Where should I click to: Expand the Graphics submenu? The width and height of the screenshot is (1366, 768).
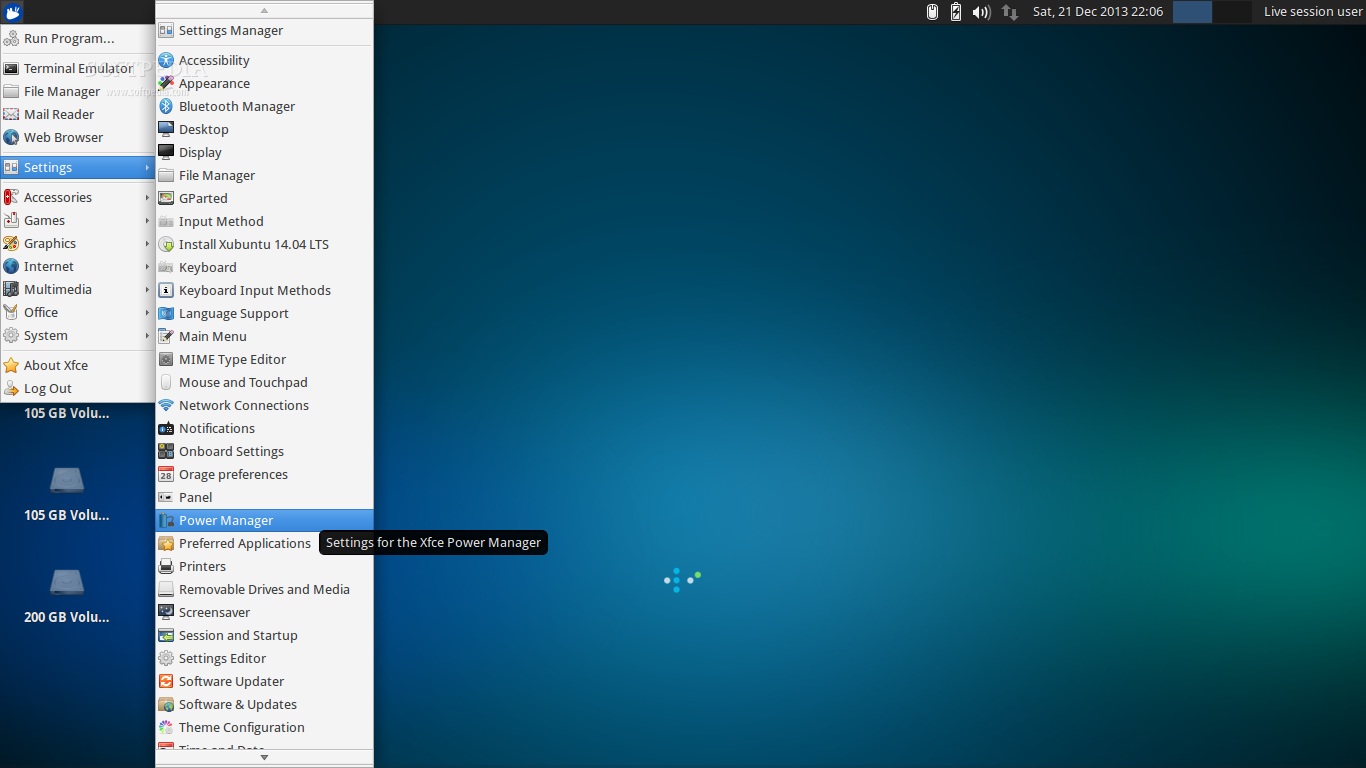77,243
